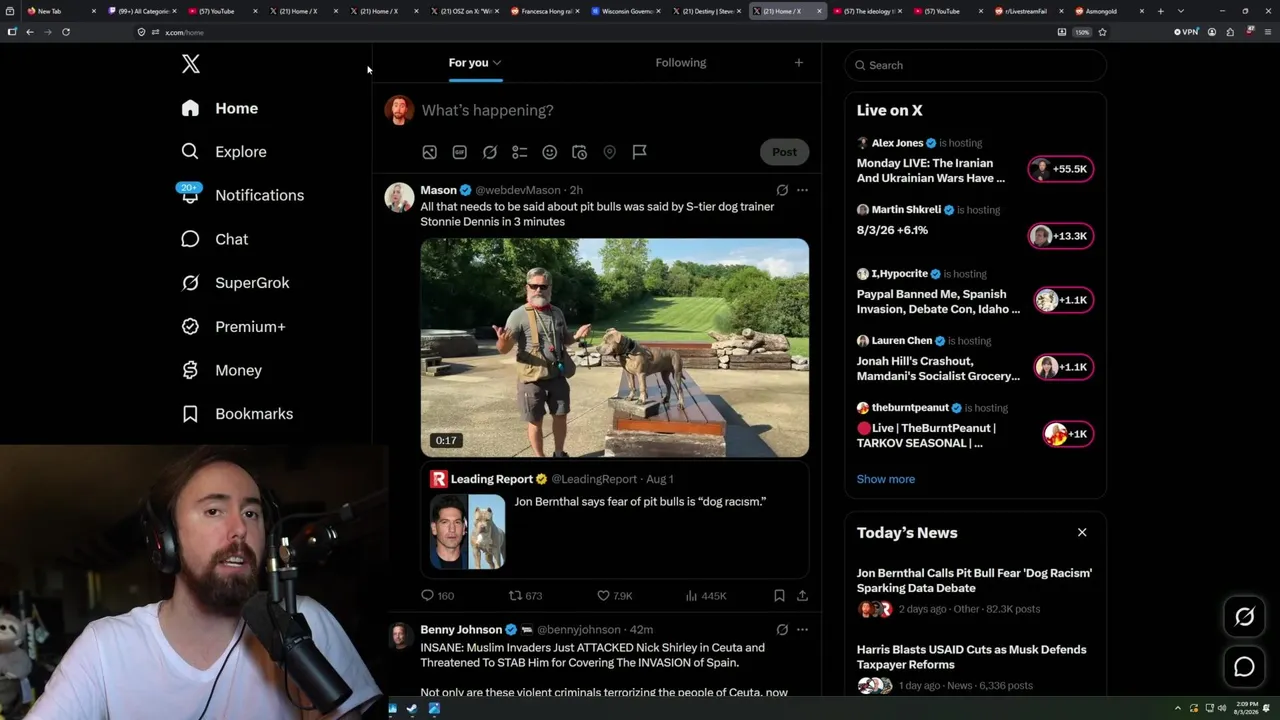Image resolution: width=1280 pixels, height=720 pixels.
Task: Click the Grok icon in composer toolbar
Action: [489, 152]
